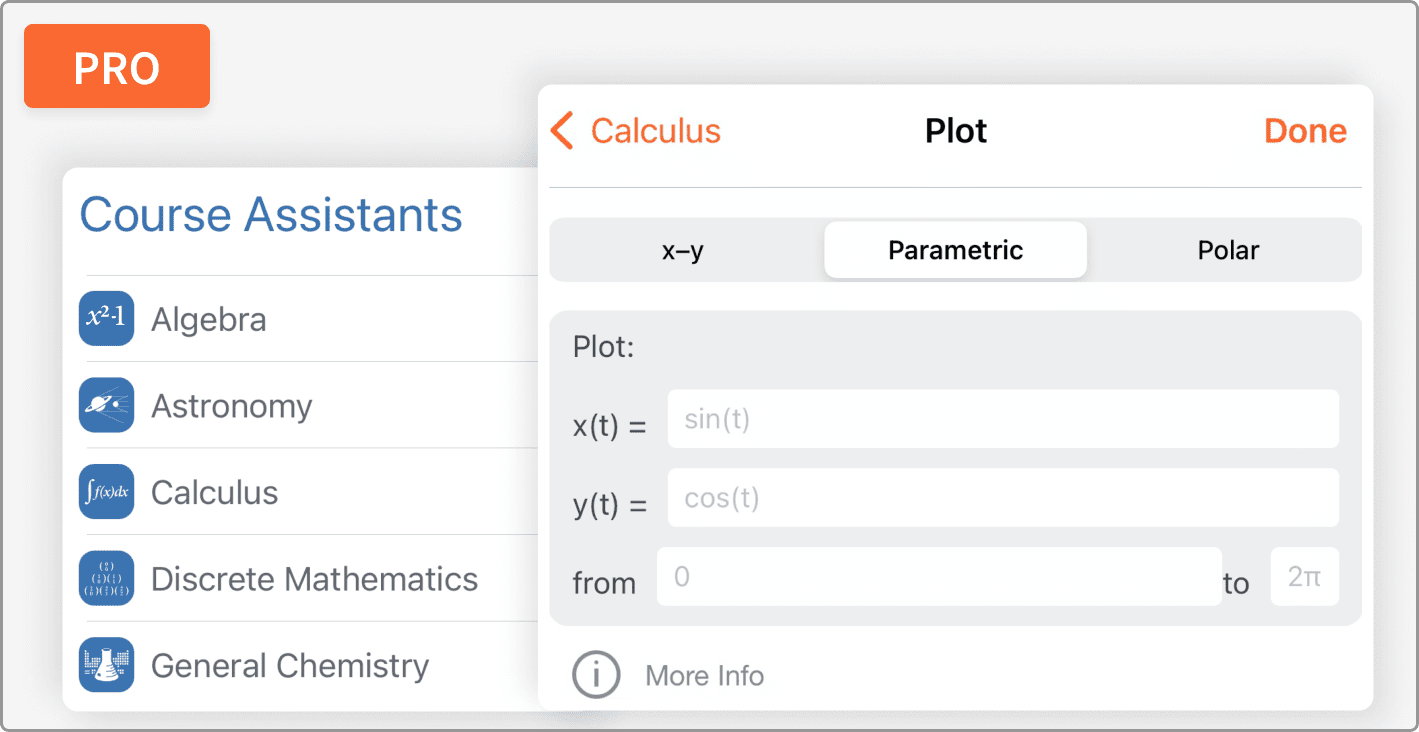Go back to Calculus

pos(655,131)
